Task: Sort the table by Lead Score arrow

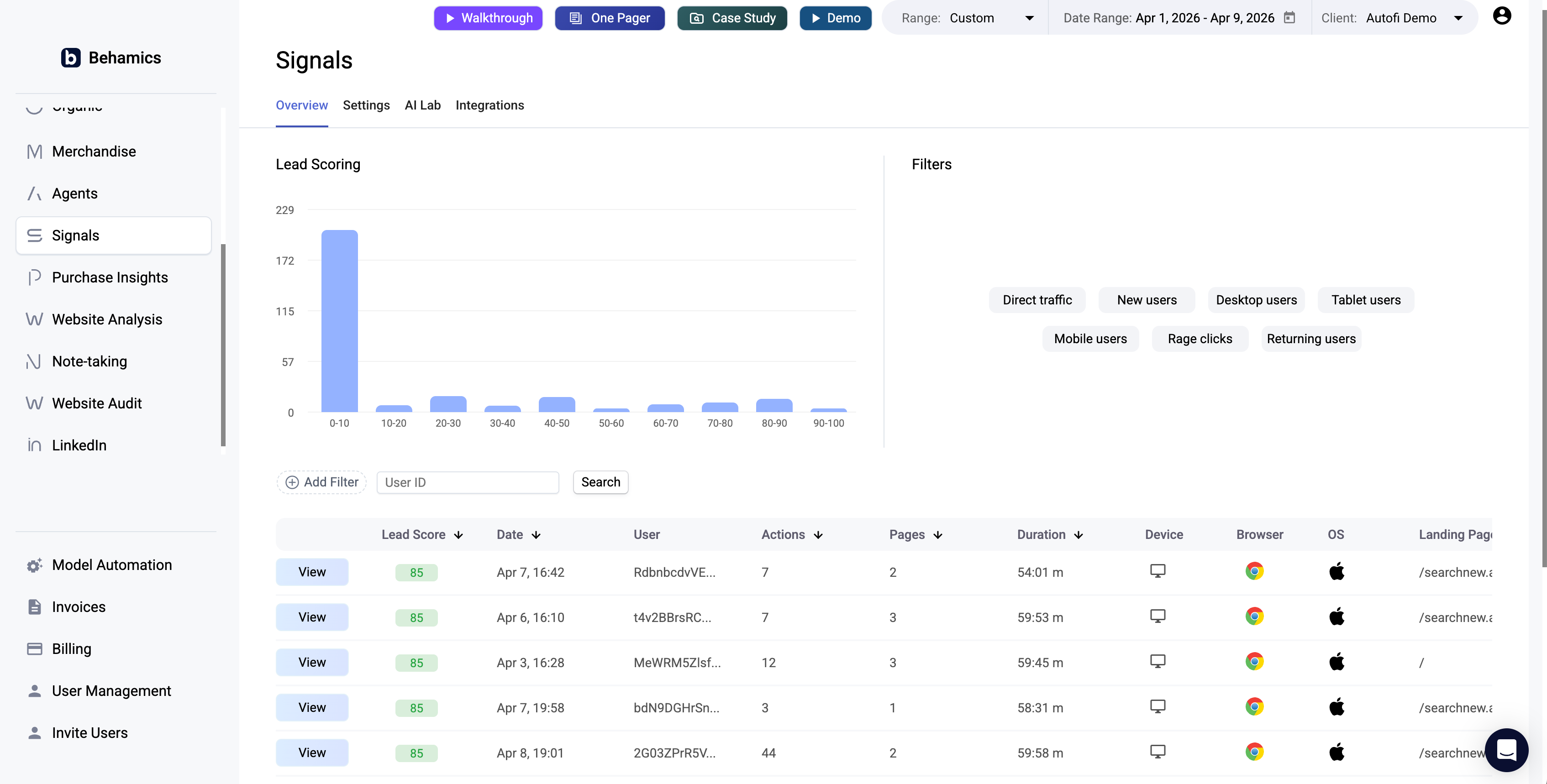Action: coord(459,535)
